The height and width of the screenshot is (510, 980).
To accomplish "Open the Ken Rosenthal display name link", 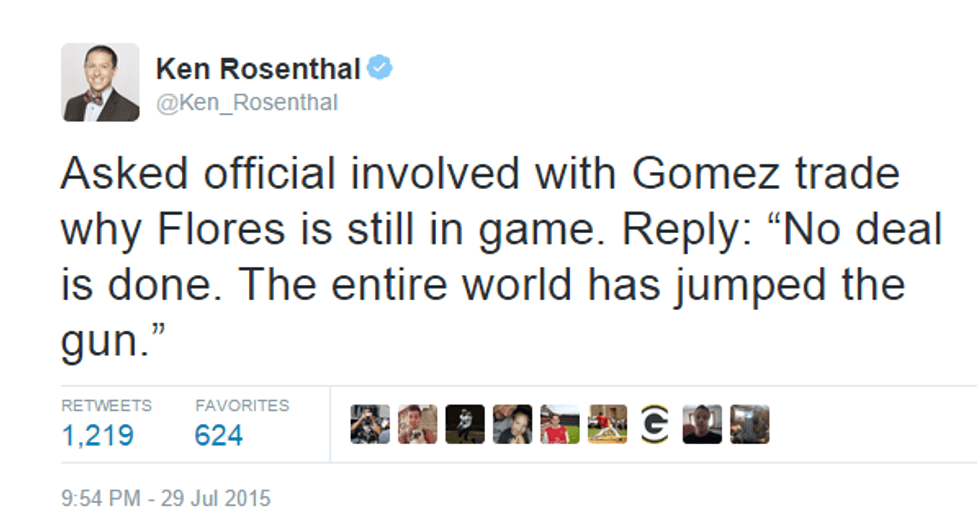I will tap(258, 70).
